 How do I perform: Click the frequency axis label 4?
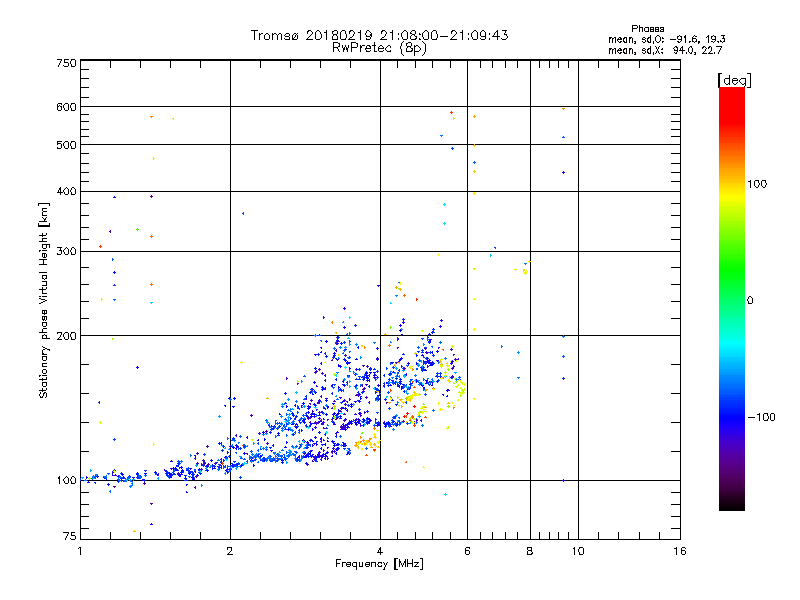click(x=380, y=551)
